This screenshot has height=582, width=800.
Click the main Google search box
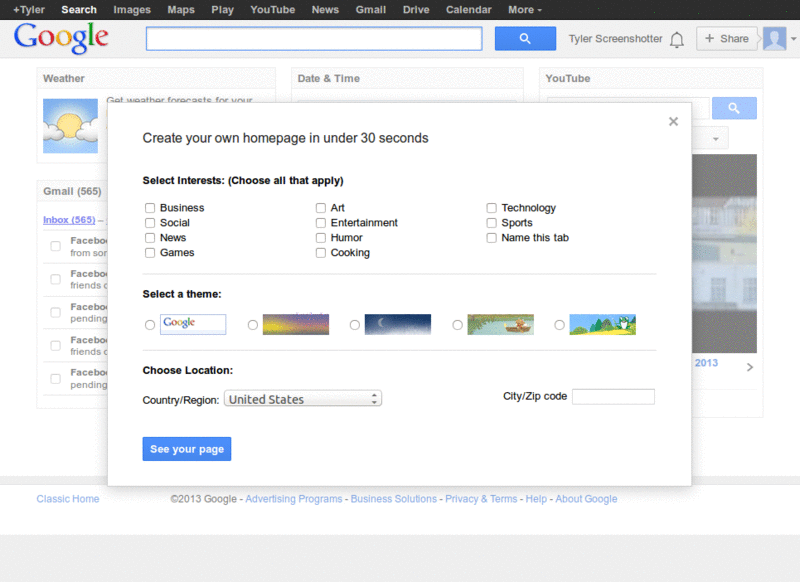coord(314,39)
